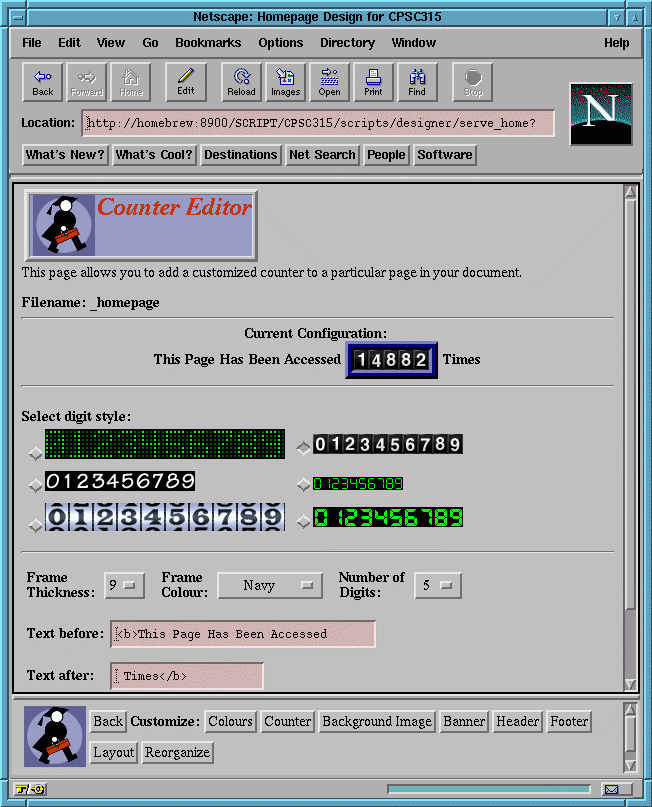Open the Frame Colour Navy dropdown
652x807 pixels.
[269, 585]
